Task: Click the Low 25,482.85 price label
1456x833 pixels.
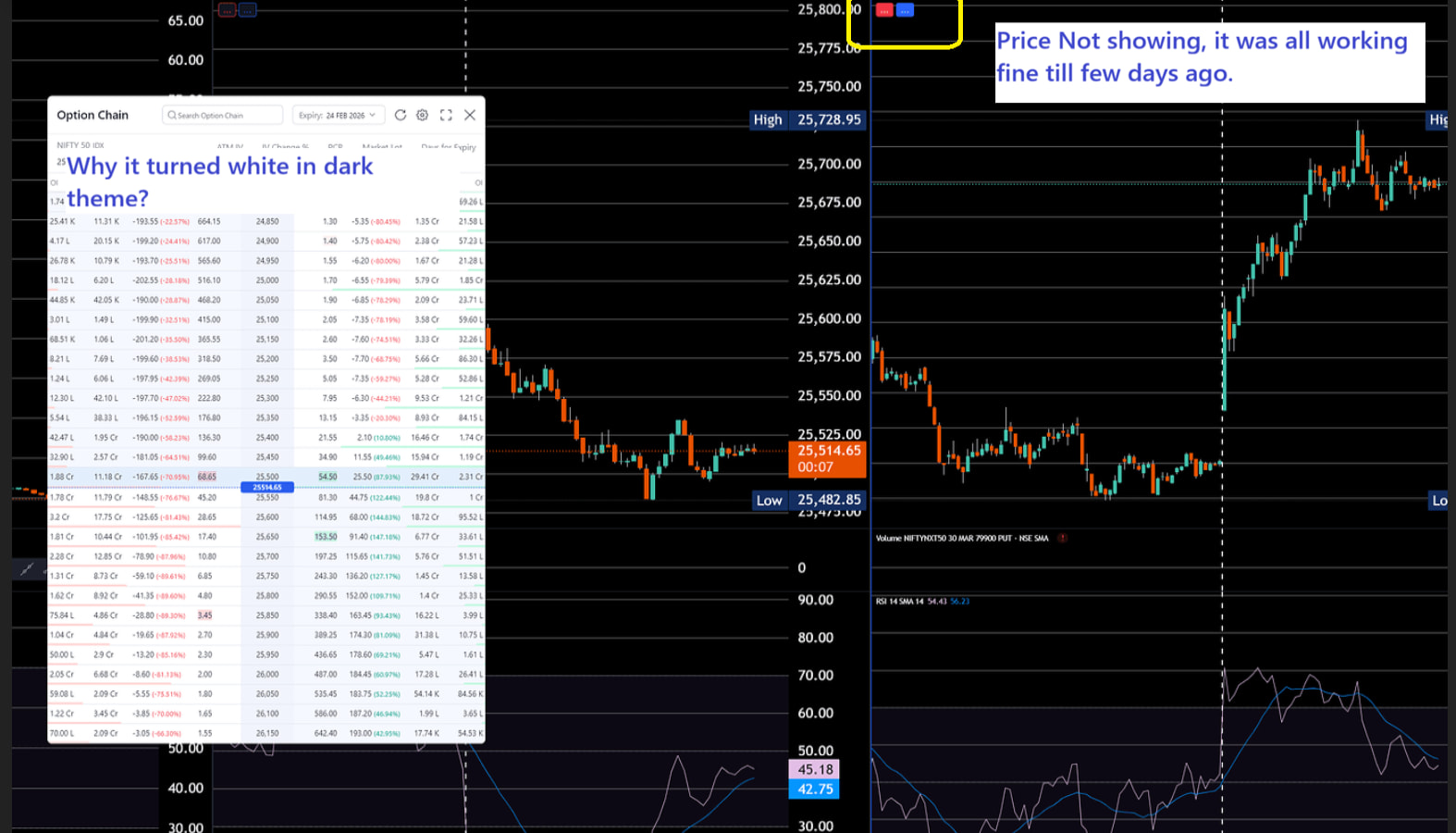Action: (x=808, y=501)
